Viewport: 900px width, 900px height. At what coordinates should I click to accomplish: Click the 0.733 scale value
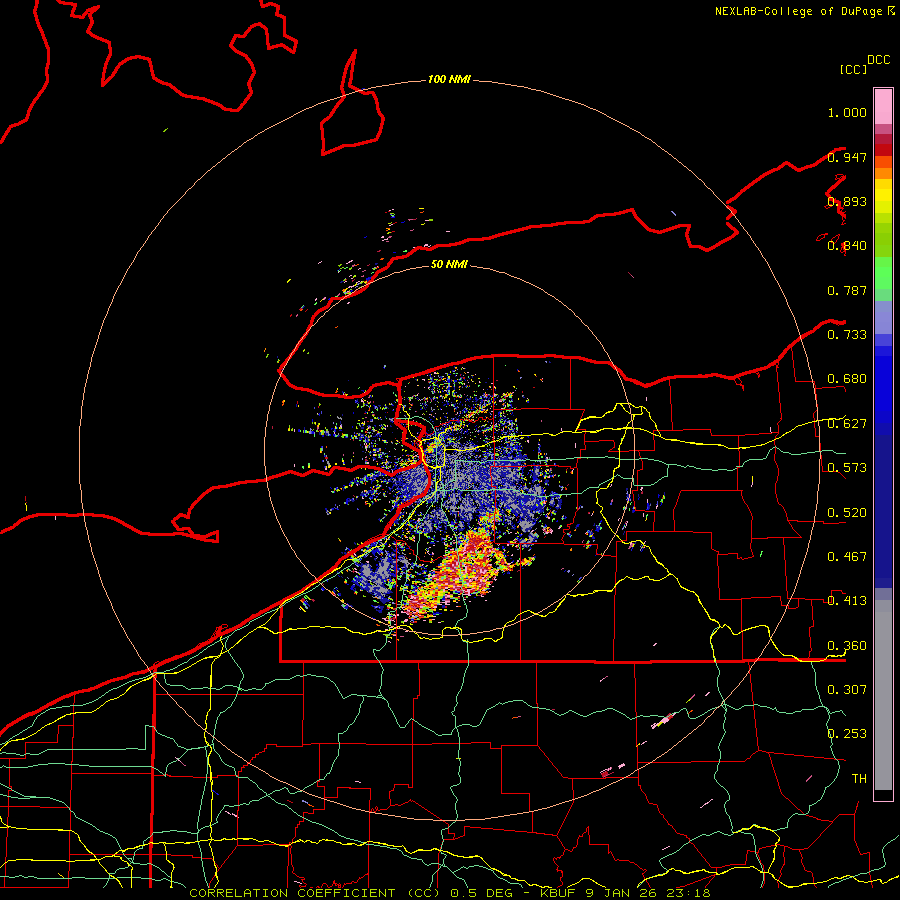tap(847, 335)
